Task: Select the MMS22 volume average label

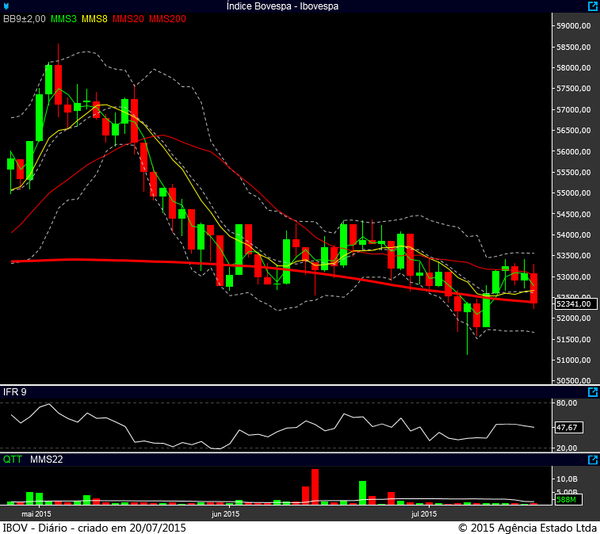Action: coord(46,459)
